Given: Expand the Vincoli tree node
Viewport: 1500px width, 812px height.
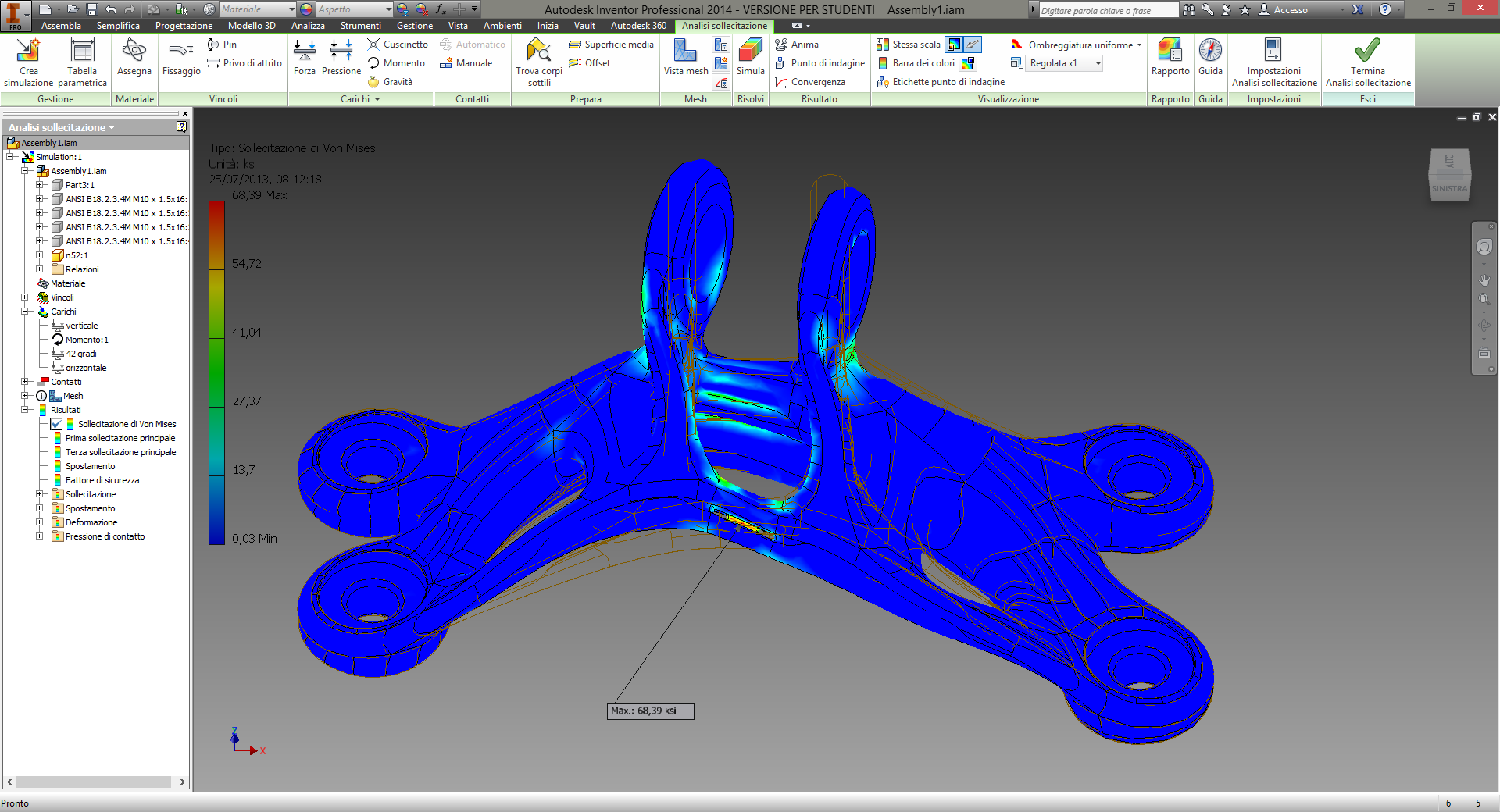Looking at the screenshot, I should pos(25,297).
